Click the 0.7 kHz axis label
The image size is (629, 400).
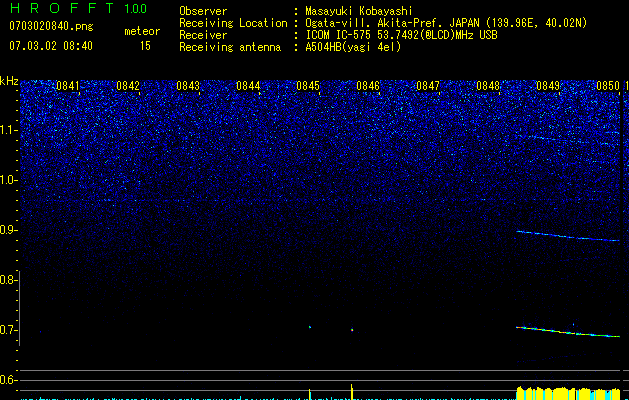pos(9,330)
